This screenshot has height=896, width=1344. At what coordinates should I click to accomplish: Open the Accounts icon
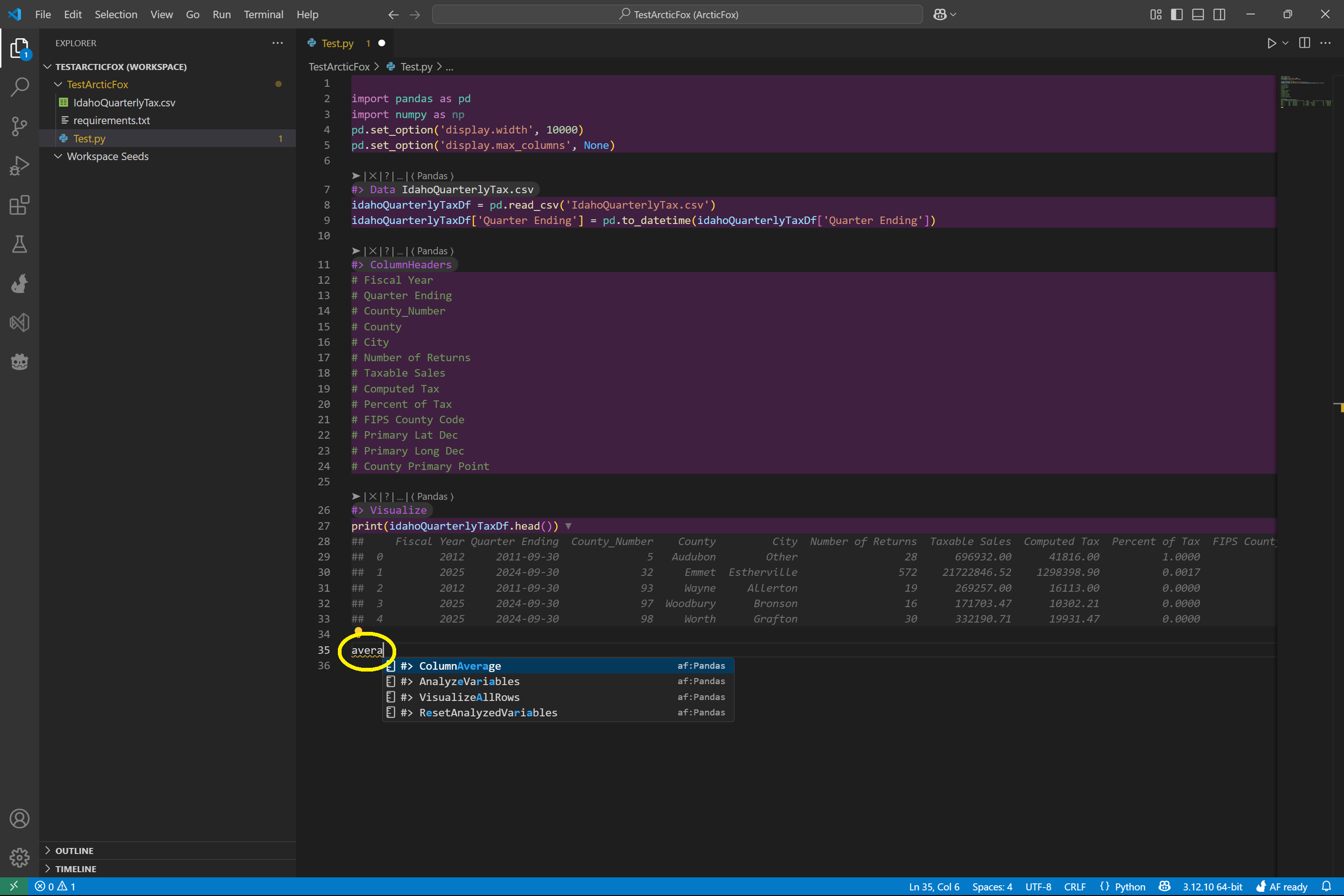20,819
